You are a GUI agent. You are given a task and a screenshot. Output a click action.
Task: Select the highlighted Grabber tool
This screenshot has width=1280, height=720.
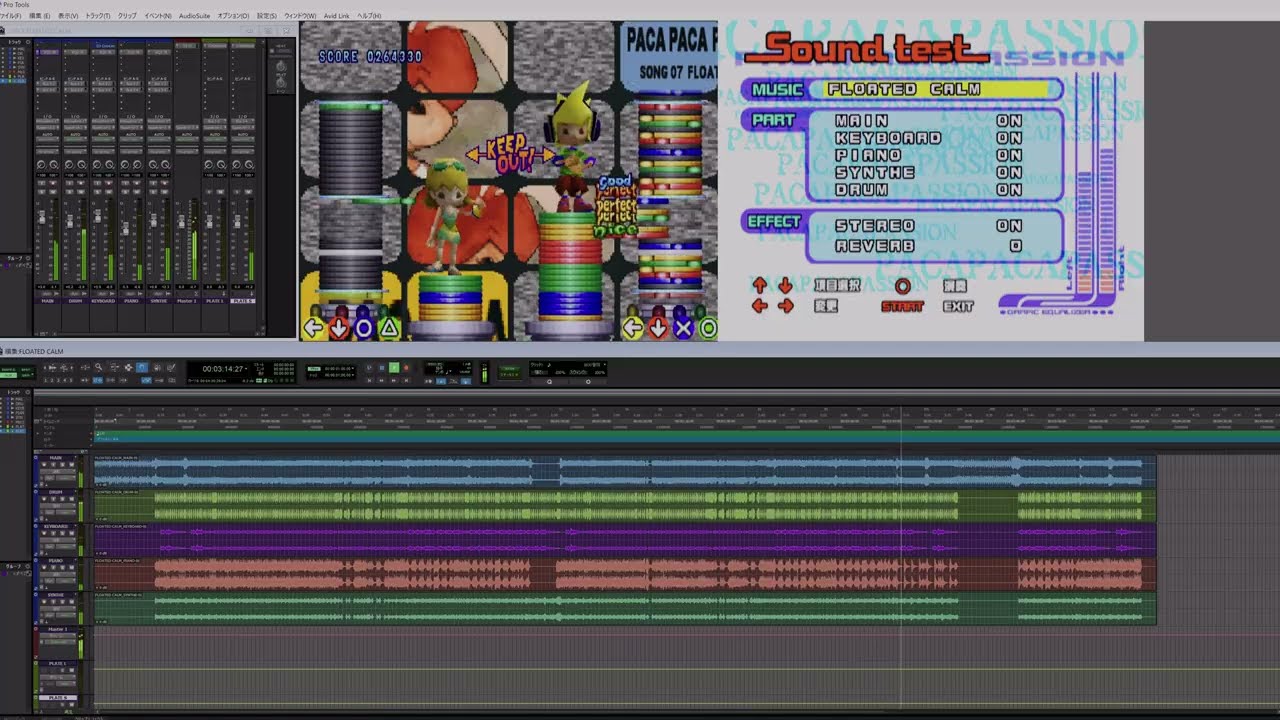(142, 368)
